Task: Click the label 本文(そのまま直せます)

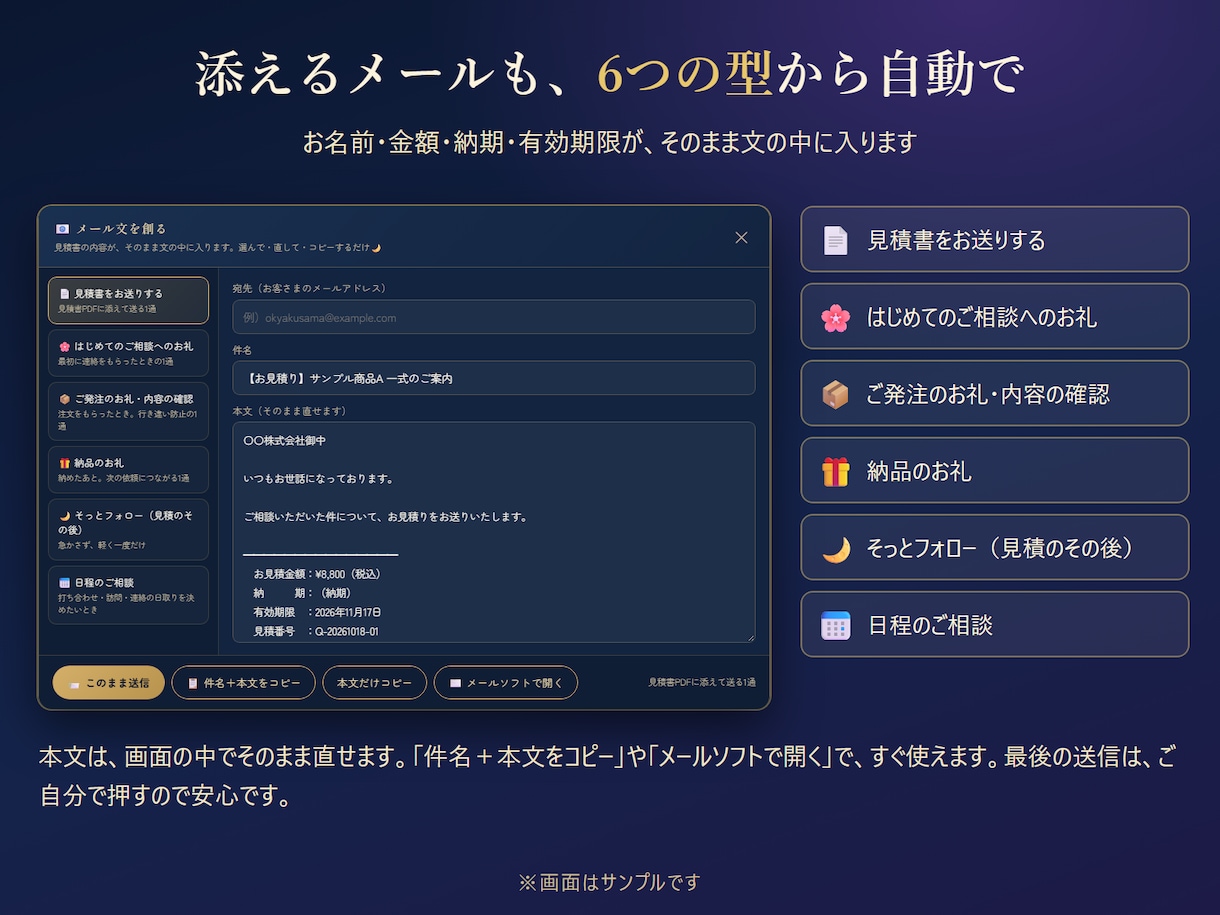Action: click(290, 411)
